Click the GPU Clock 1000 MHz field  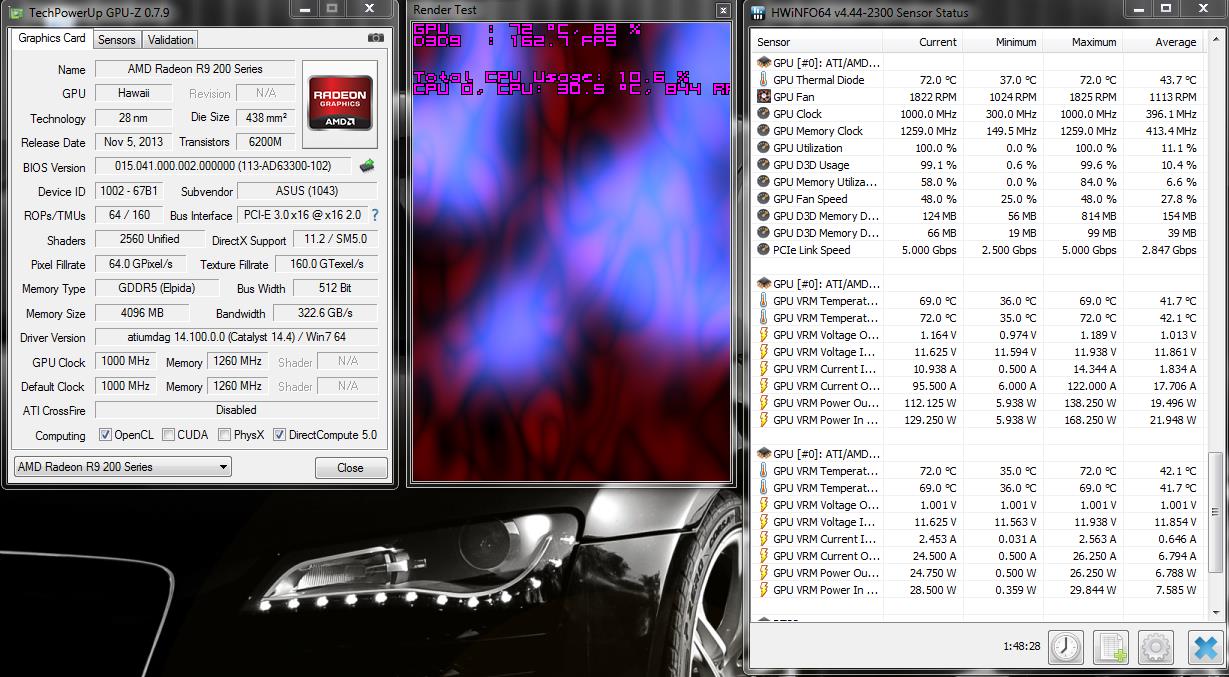126,362
